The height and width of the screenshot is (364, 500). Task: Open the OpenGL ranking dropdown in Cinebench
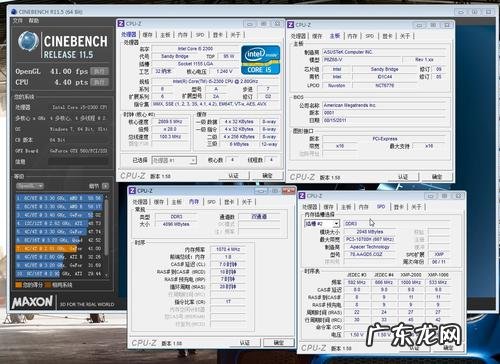(x=30, y=186)
